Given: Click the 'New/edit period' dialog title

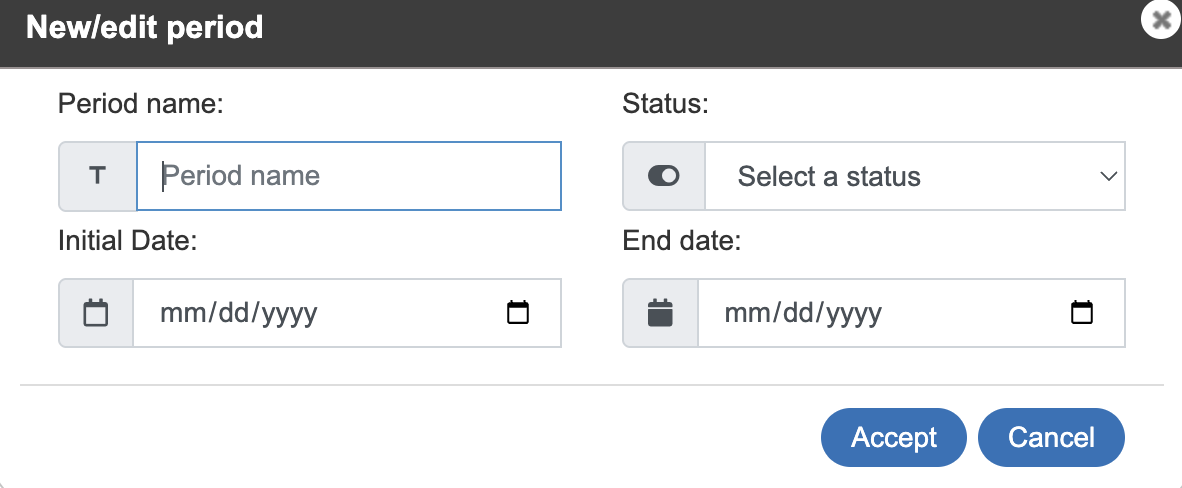Looking at the screenshot, I should pos(144,28).
